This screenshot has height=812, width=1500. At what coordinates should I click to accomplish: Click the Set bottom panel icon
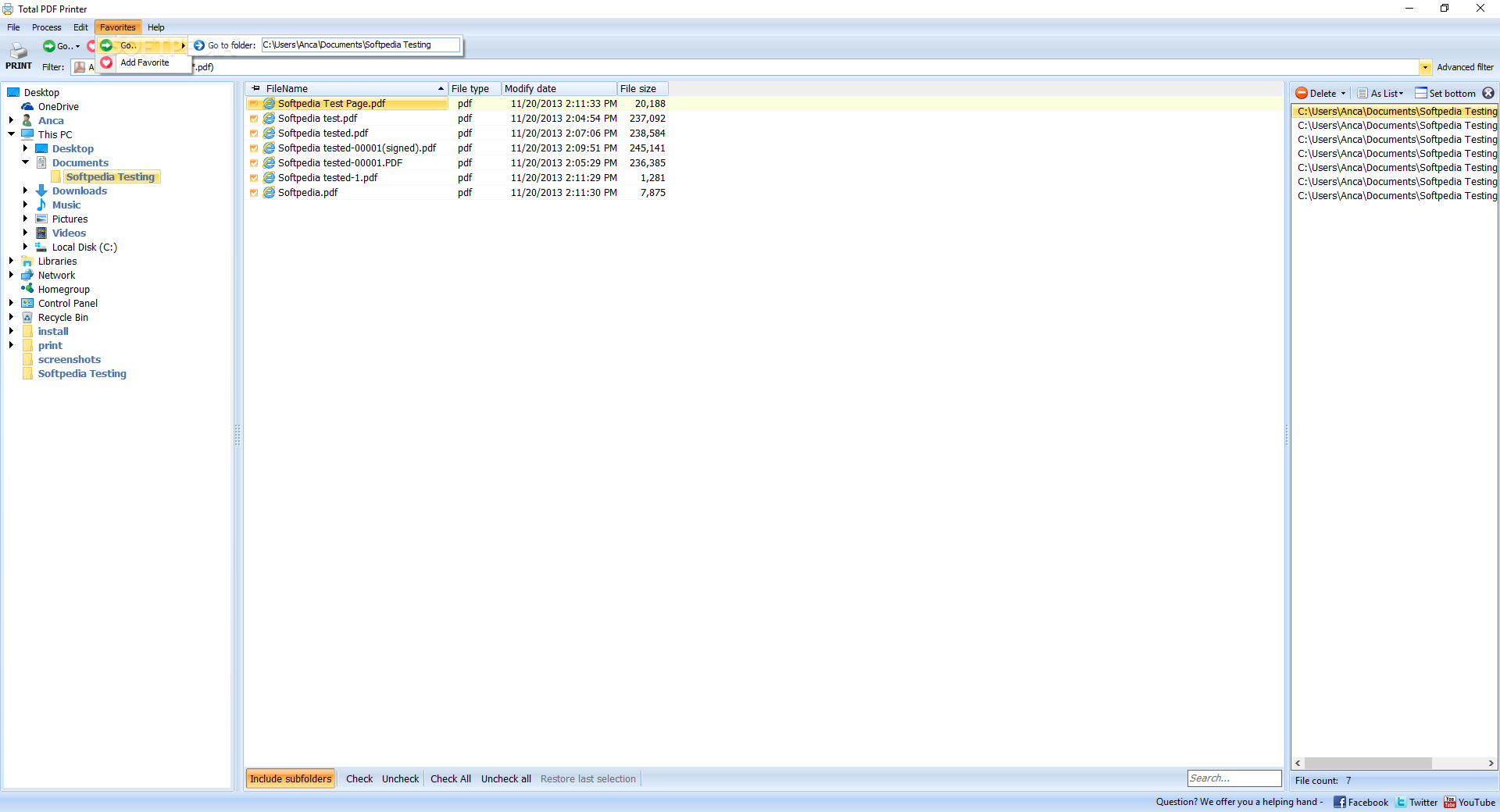point(1421,93)
